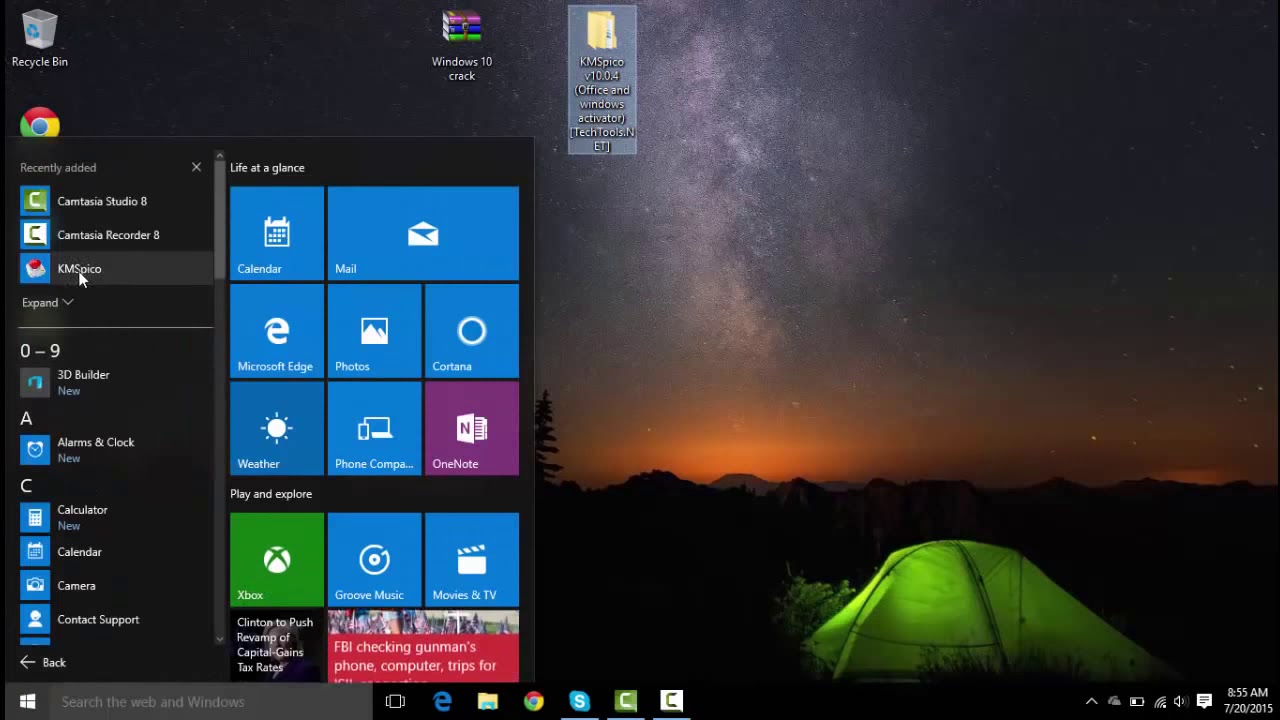Image resolution: width=1280 pixels, height=720 pixels.
Task: Open Alarms & Clock app
Action: pyautogui.click(x=115, y=450)
